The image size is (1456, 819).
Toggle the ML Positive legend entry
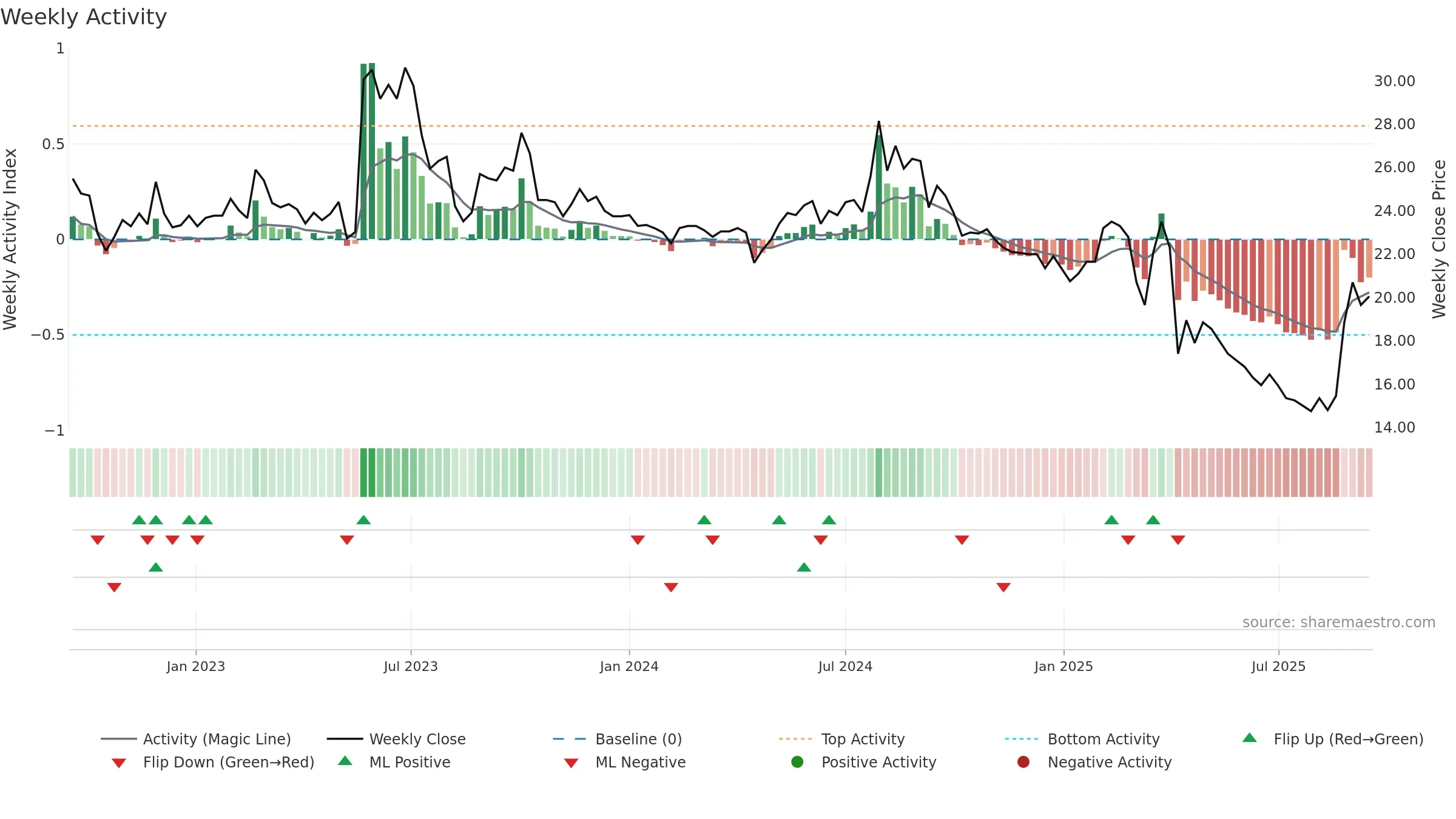394,762
